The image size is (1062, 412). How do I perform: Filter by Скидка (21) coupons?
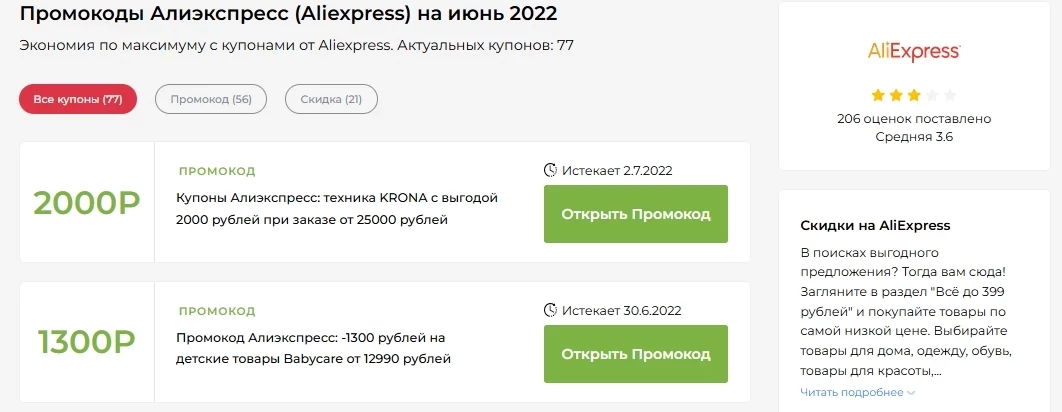click(331, 100)
